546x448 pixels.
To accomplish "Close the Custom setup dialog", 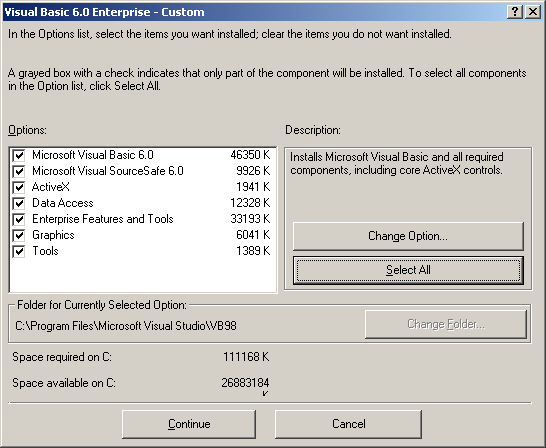I will 533,12.
